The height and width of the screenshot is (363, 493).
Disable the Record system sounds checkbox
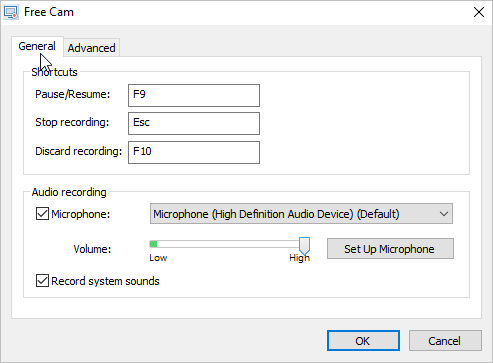click(42, 281)
